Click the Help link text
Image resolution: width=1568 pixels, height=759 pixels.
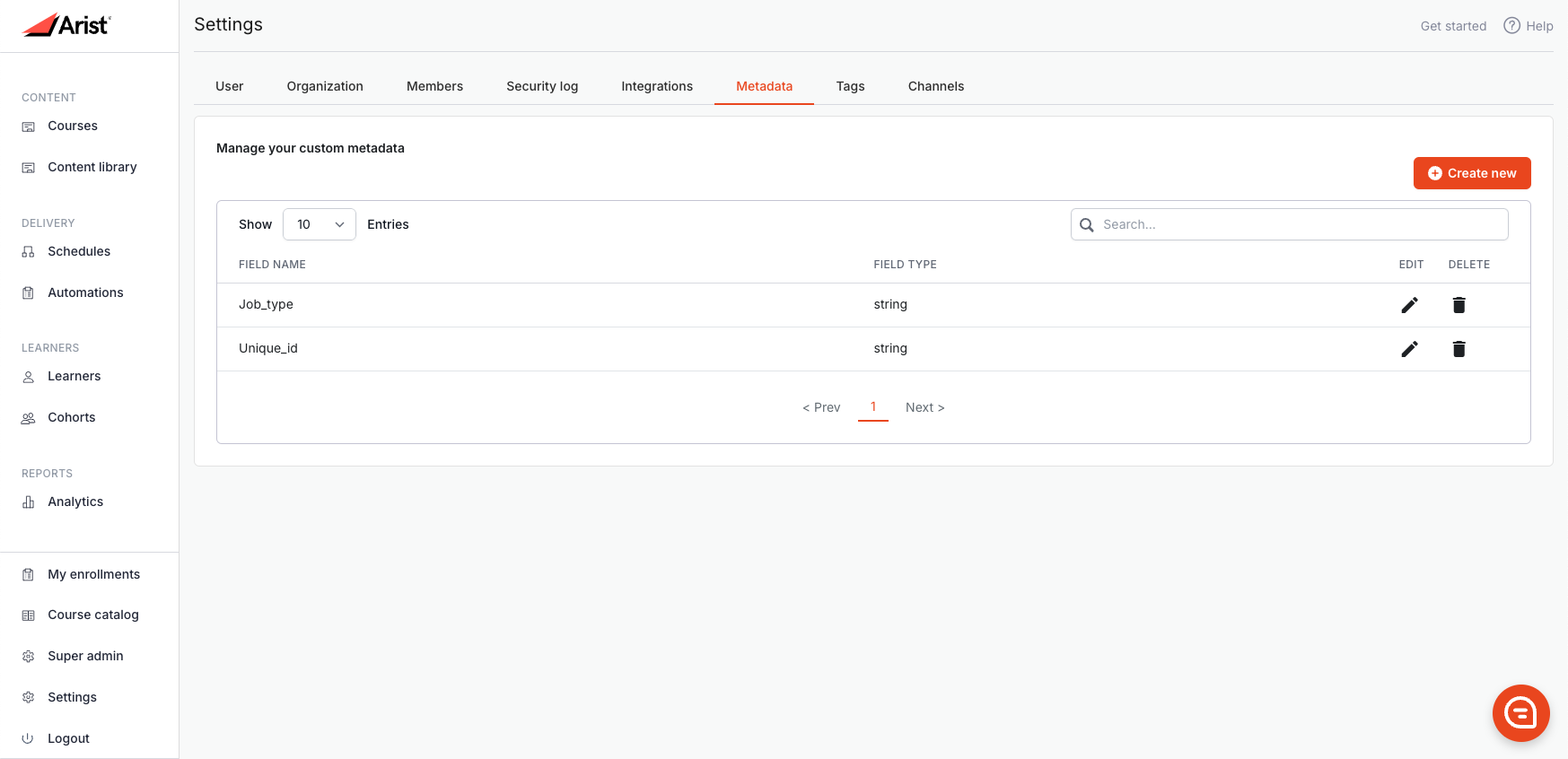click(1539, 26)
